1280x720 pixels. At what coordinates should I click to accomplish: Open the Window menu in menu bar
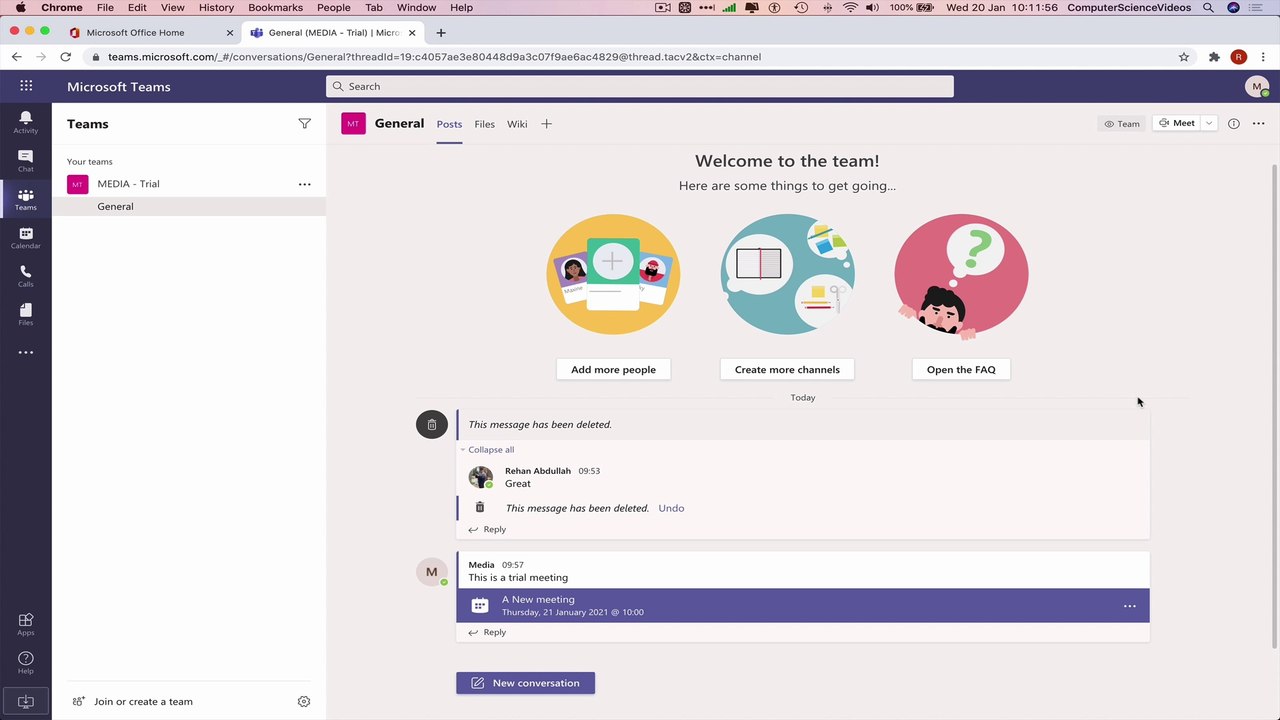(x=416, y=7)
